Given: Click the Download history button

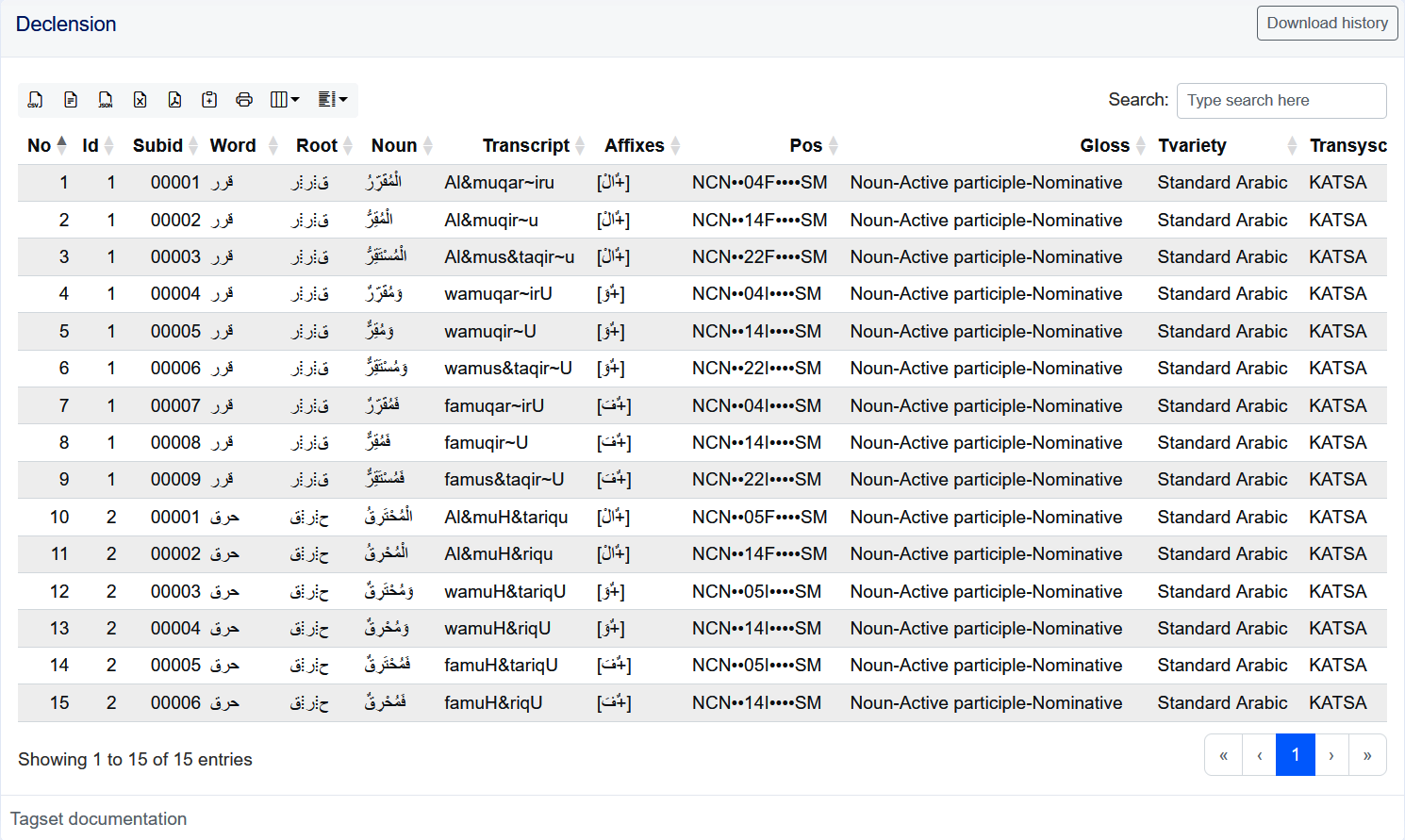Looking at the screenshot, I should click(1327, 24).
